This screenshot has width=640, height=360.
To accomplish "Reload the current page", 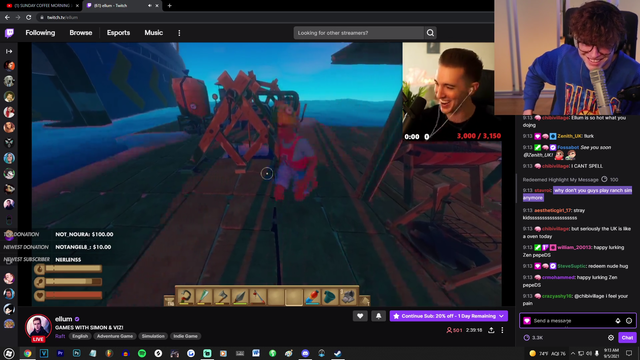I will click(x=29, y=17).
